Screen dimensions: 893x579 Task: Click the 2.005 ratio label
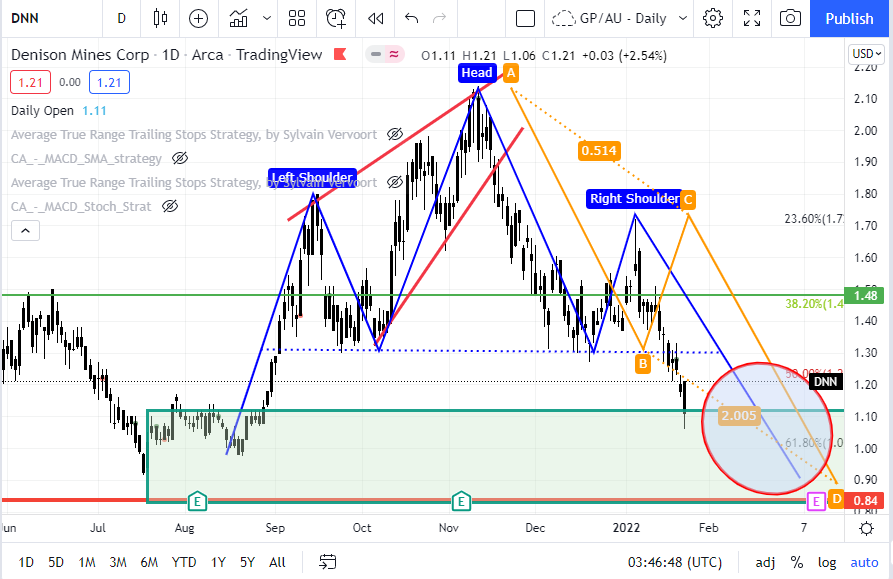pyautogui.click(x=738, y=416)
